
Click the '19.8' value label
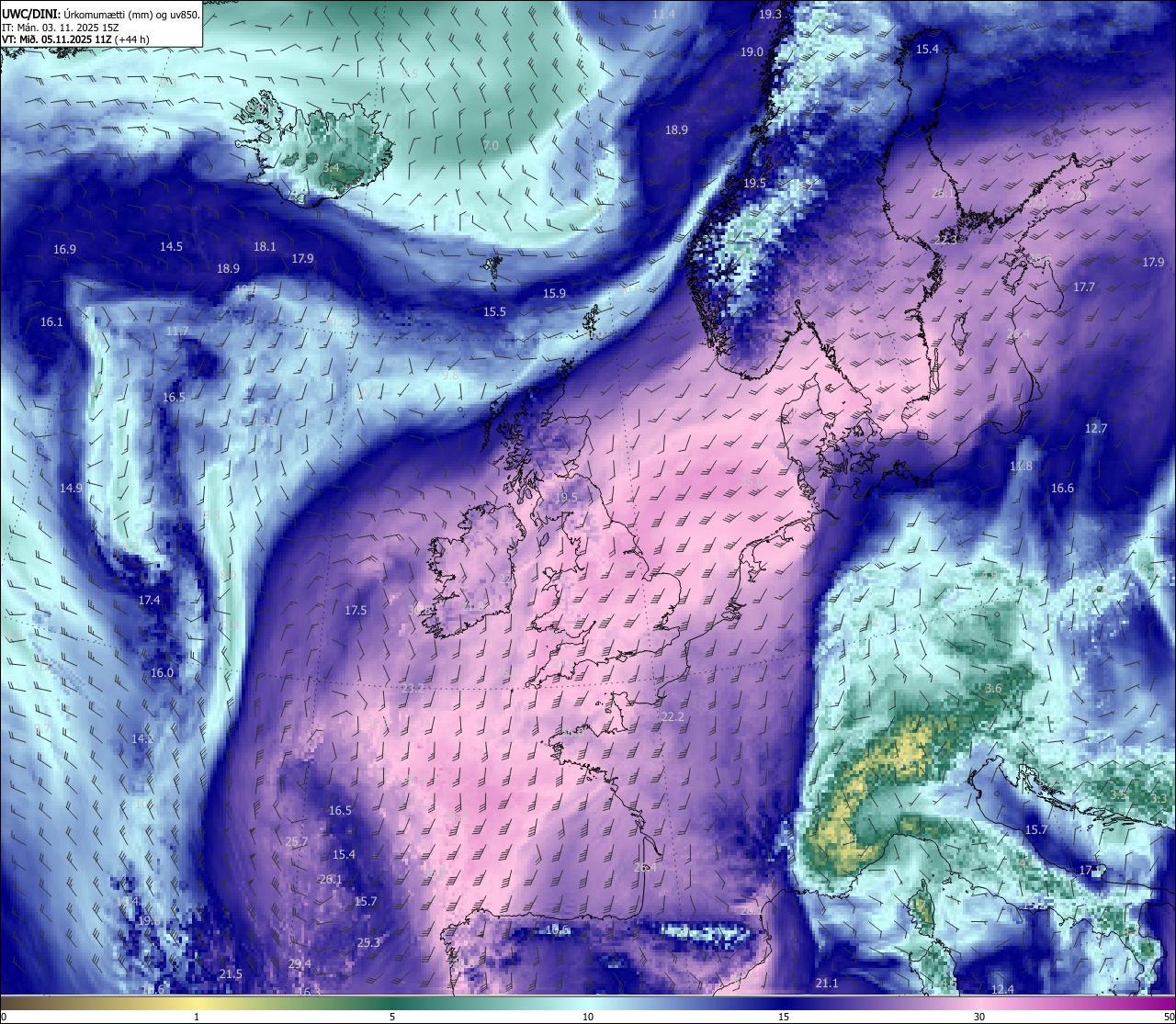tap(150, 921)
